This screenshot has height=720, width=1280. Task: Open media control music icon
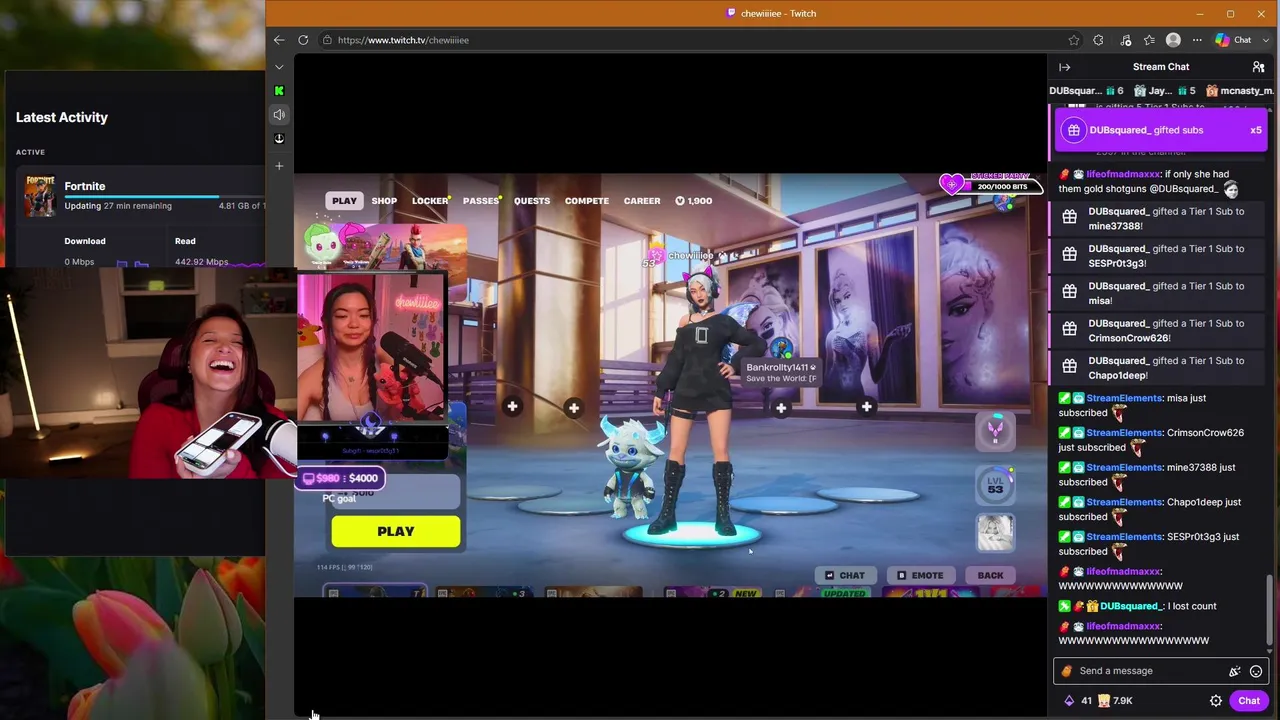point(1126,40)
